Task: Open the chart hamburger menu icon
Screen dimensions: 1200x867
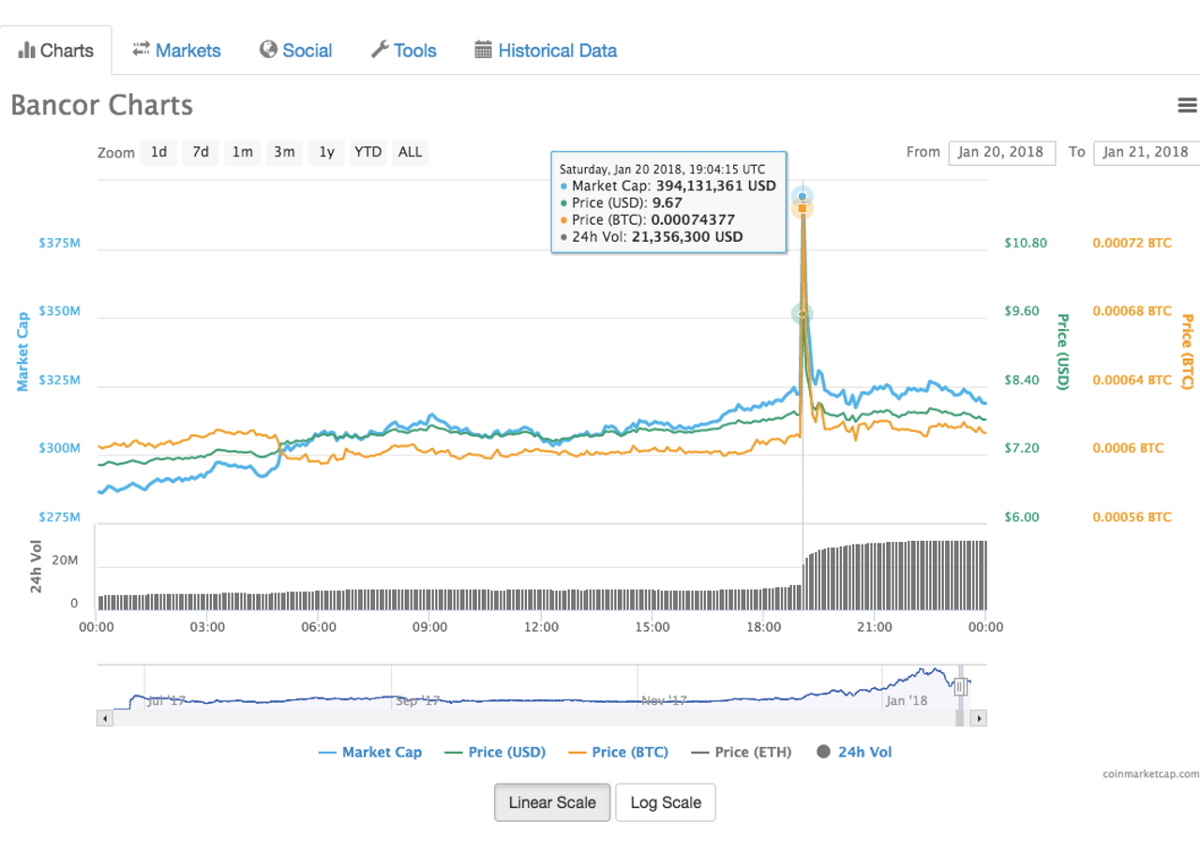Action: click(x=1187, y=105)
